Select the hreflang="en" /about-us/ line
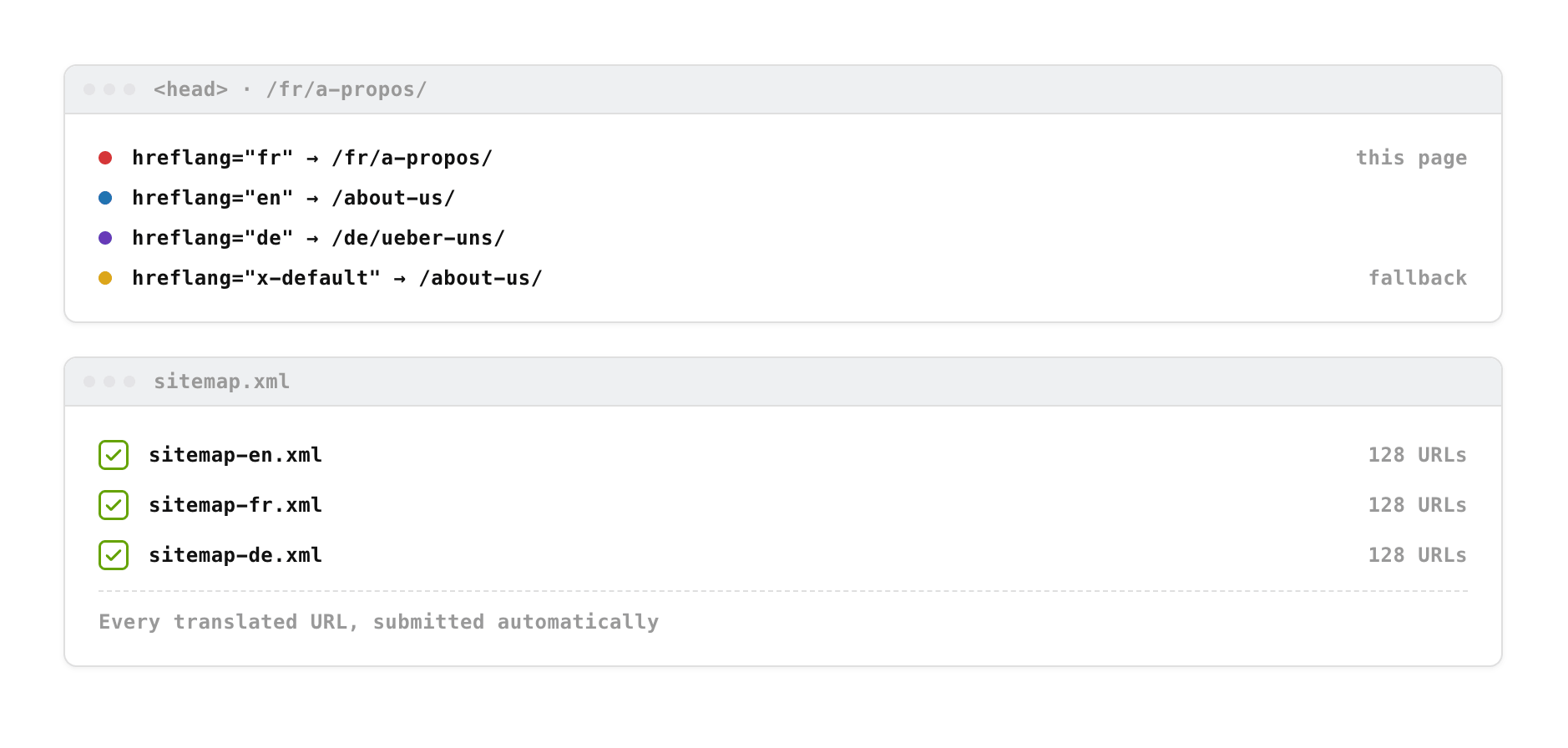1568x748 pixels. click(x=294, y=198)
